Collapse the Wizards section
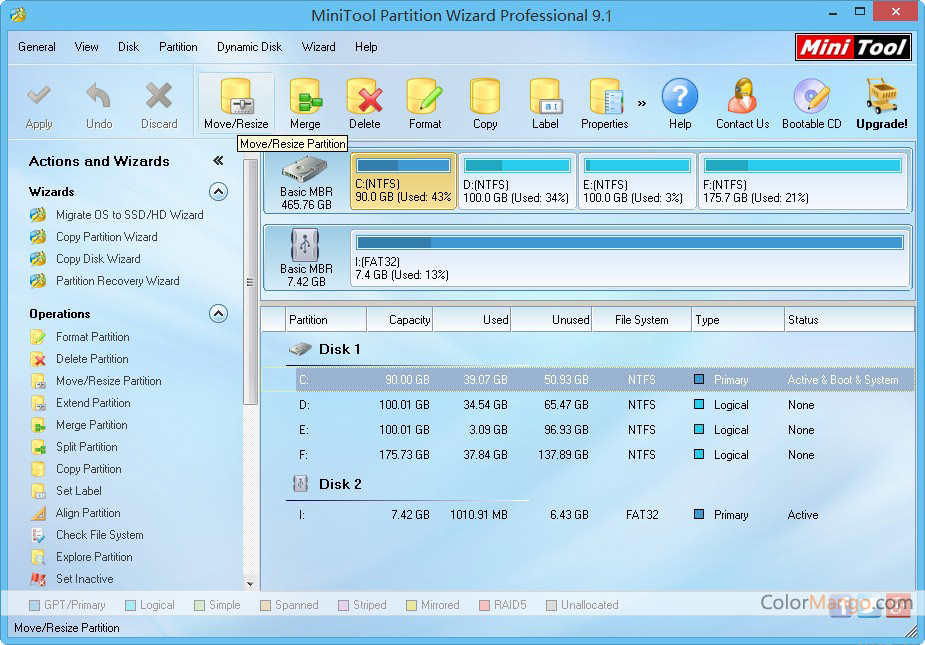Image resolution: width=925 pixels, height=645 pixels. [x=218, y=192]
